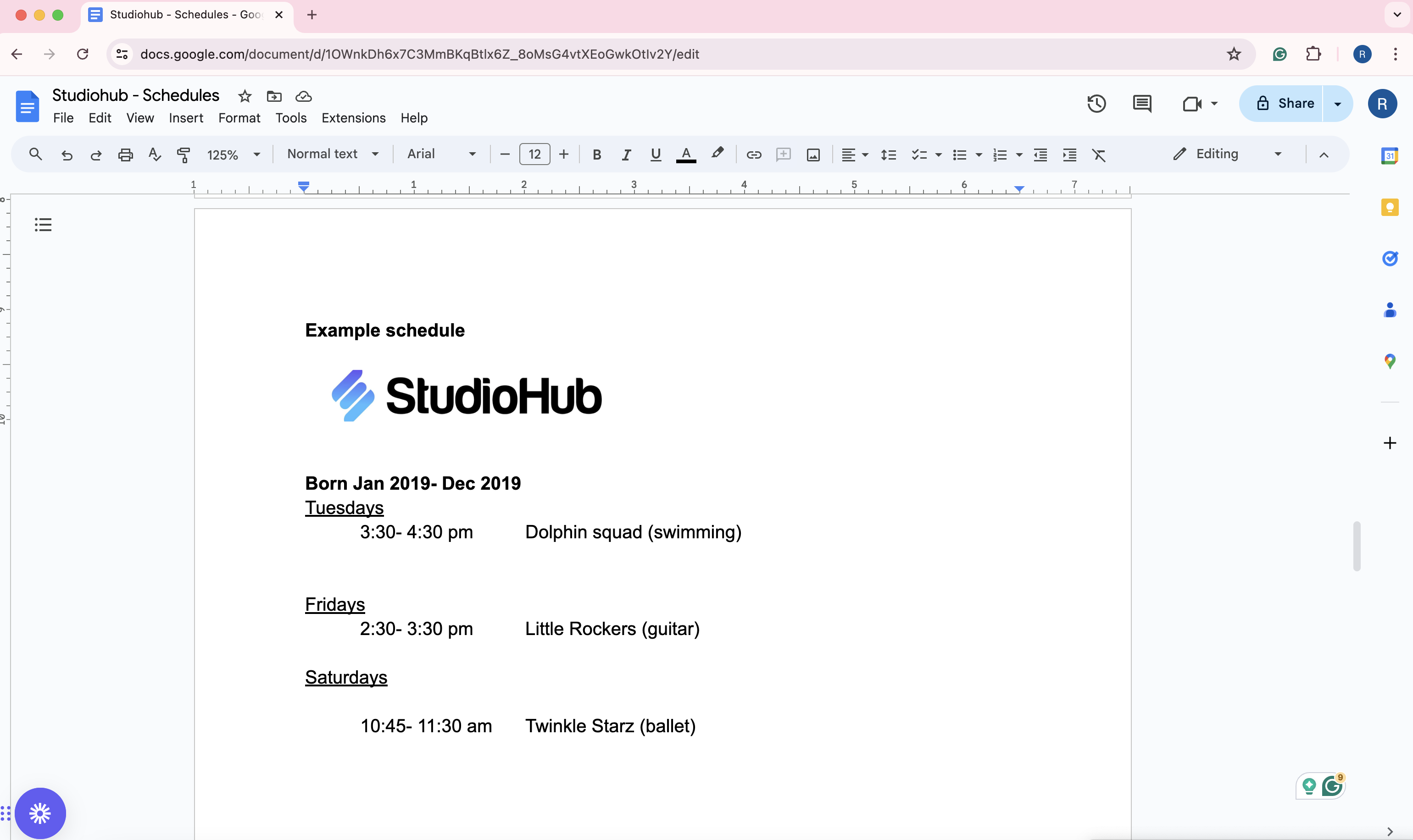The height and width of the screenshot is (840, 1413).
Task: Open the 125% zoom dropdown
Action: pyautogui.click(x=234, y=155)
